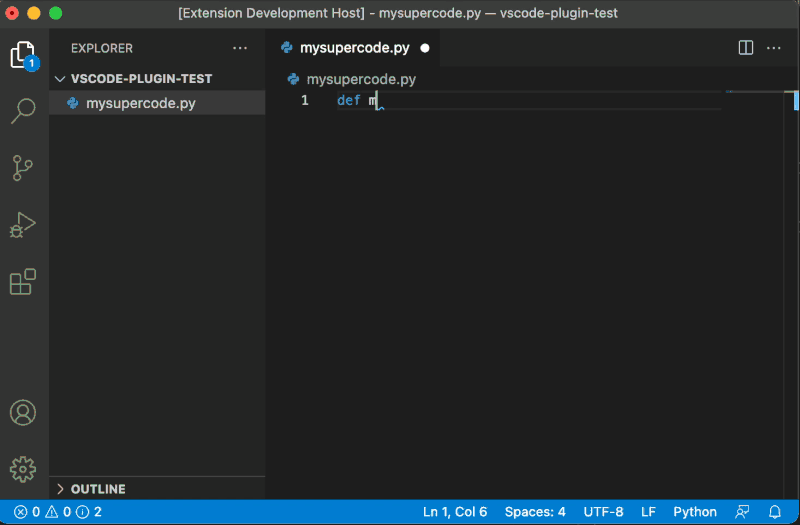The width and height of the screenshot is (800, 525).
Task: Change file encoding UTF-8
Action: coord(604,512)
